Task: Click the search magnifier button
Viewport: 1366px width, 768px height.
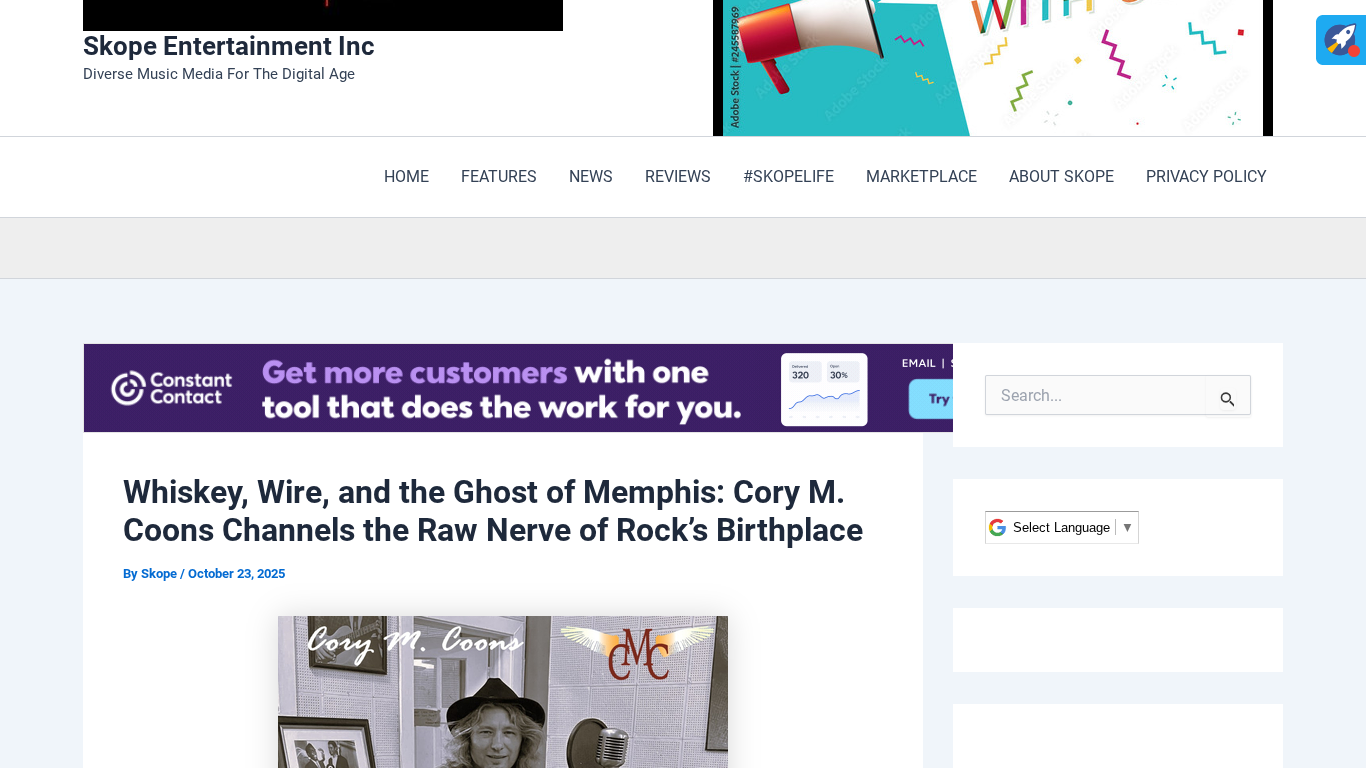Action: click(x=1227, y=398)
